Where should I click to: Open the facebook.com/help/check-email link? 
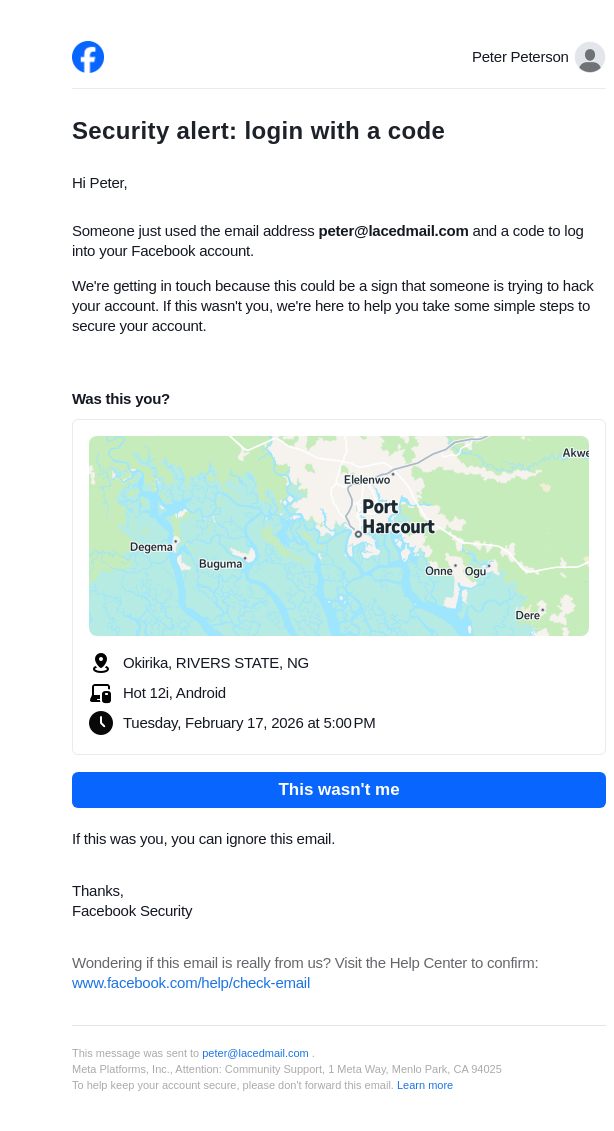(191, 983)
